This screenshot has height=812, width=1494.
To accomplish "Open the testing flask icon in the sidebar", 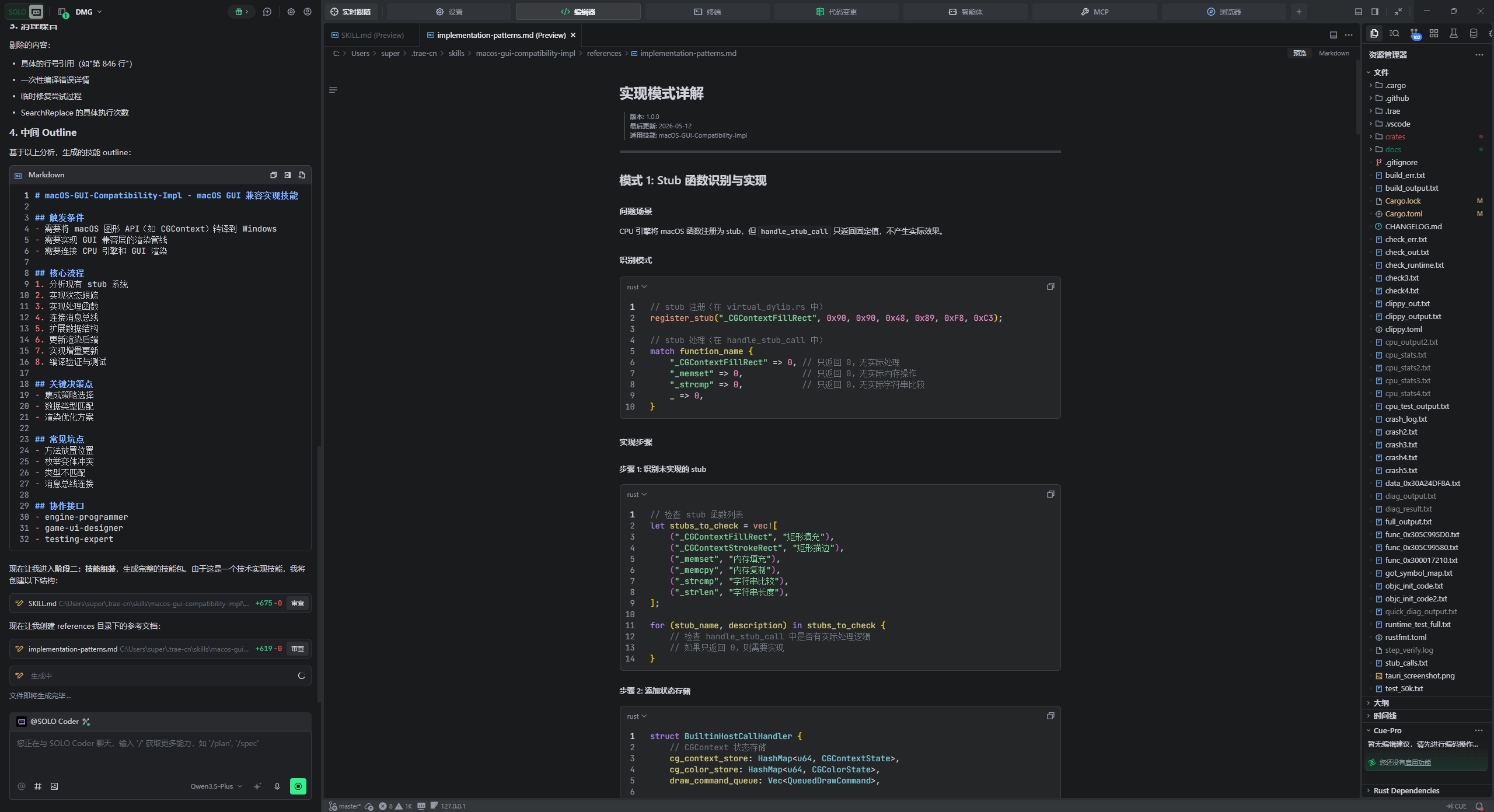I will coord(1454,34).
